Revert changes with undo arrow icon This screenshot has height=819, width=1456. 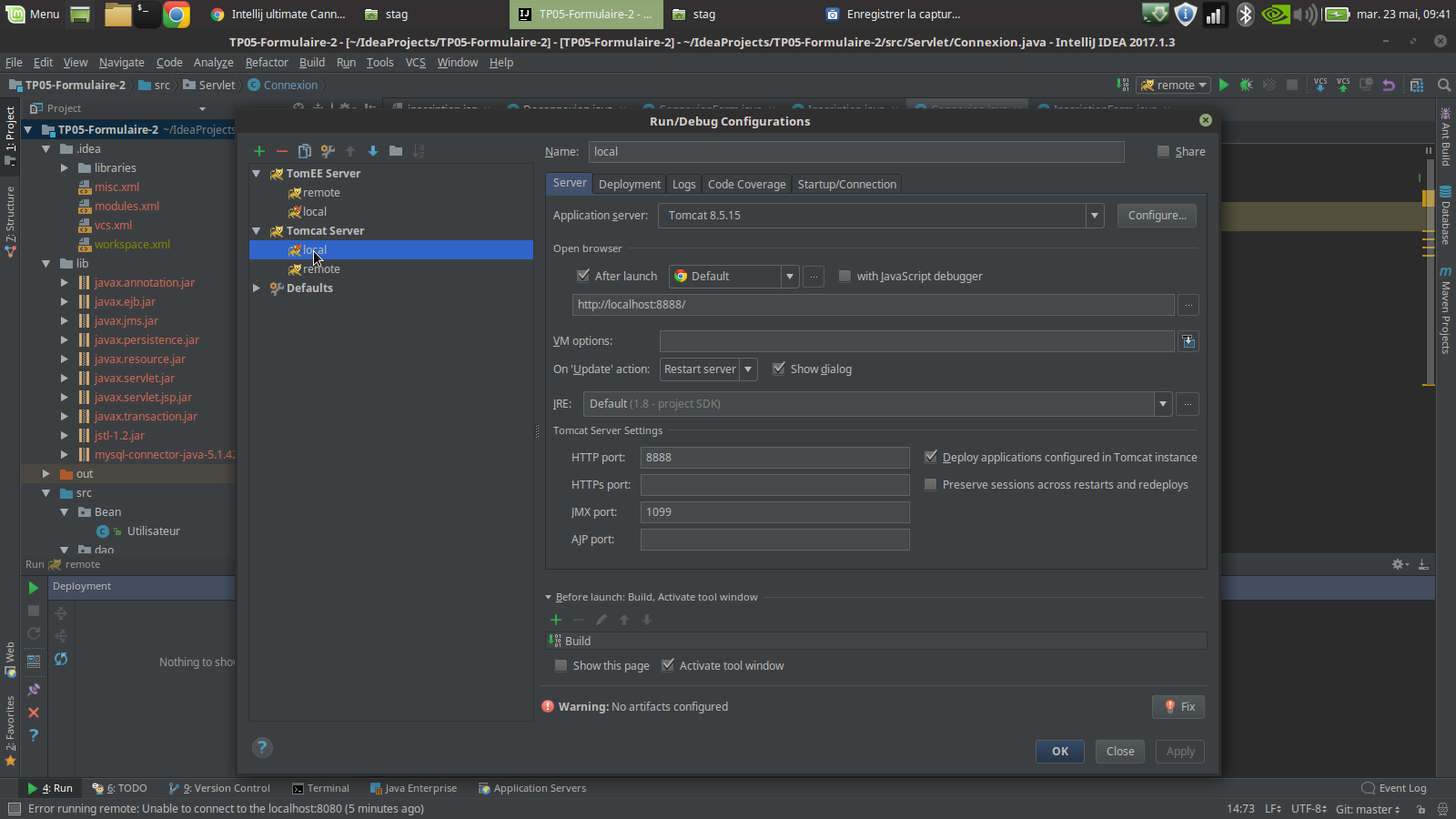[1389, 85]
